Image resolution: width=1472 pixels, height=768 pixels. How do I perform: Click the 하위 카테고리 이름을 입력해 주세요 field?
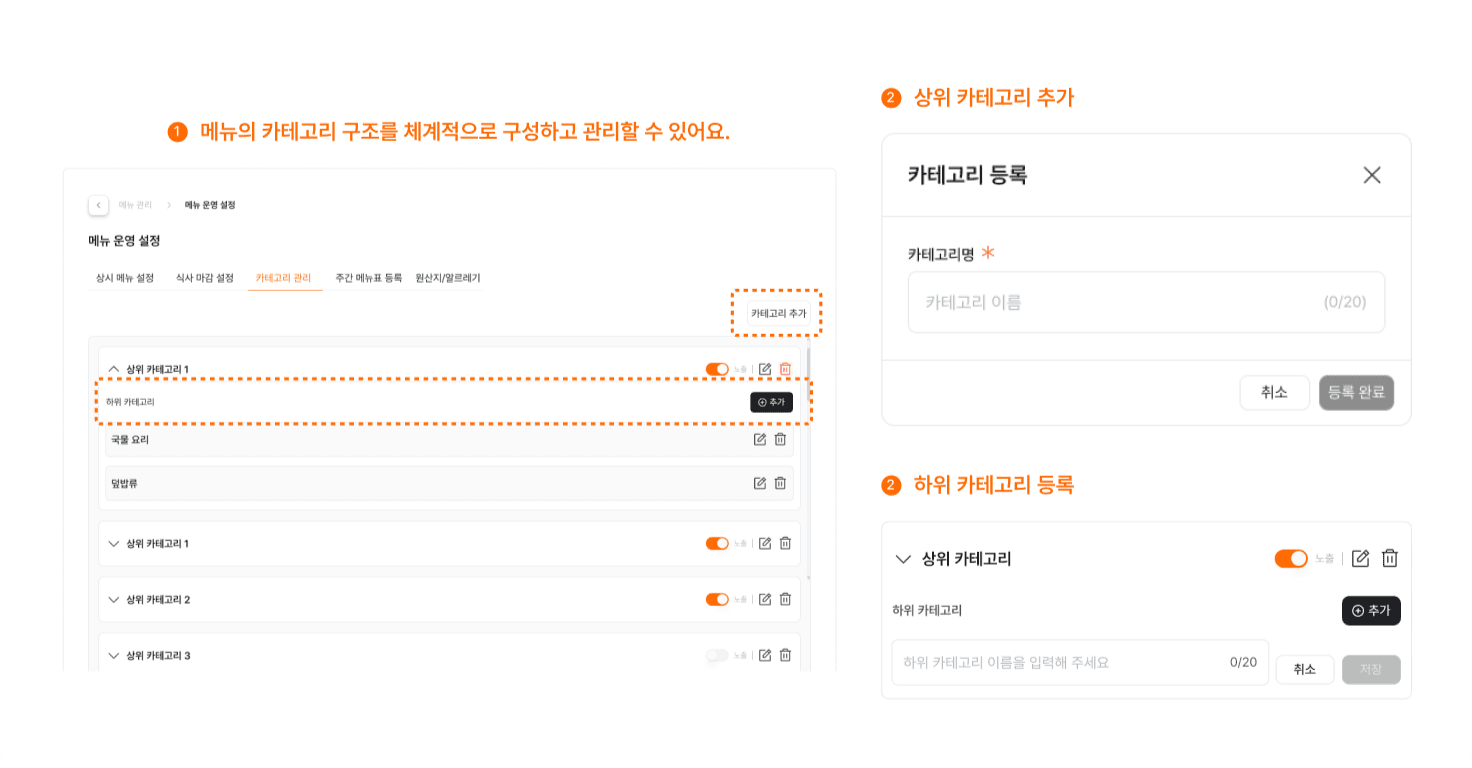click(x=1080, y=662)
